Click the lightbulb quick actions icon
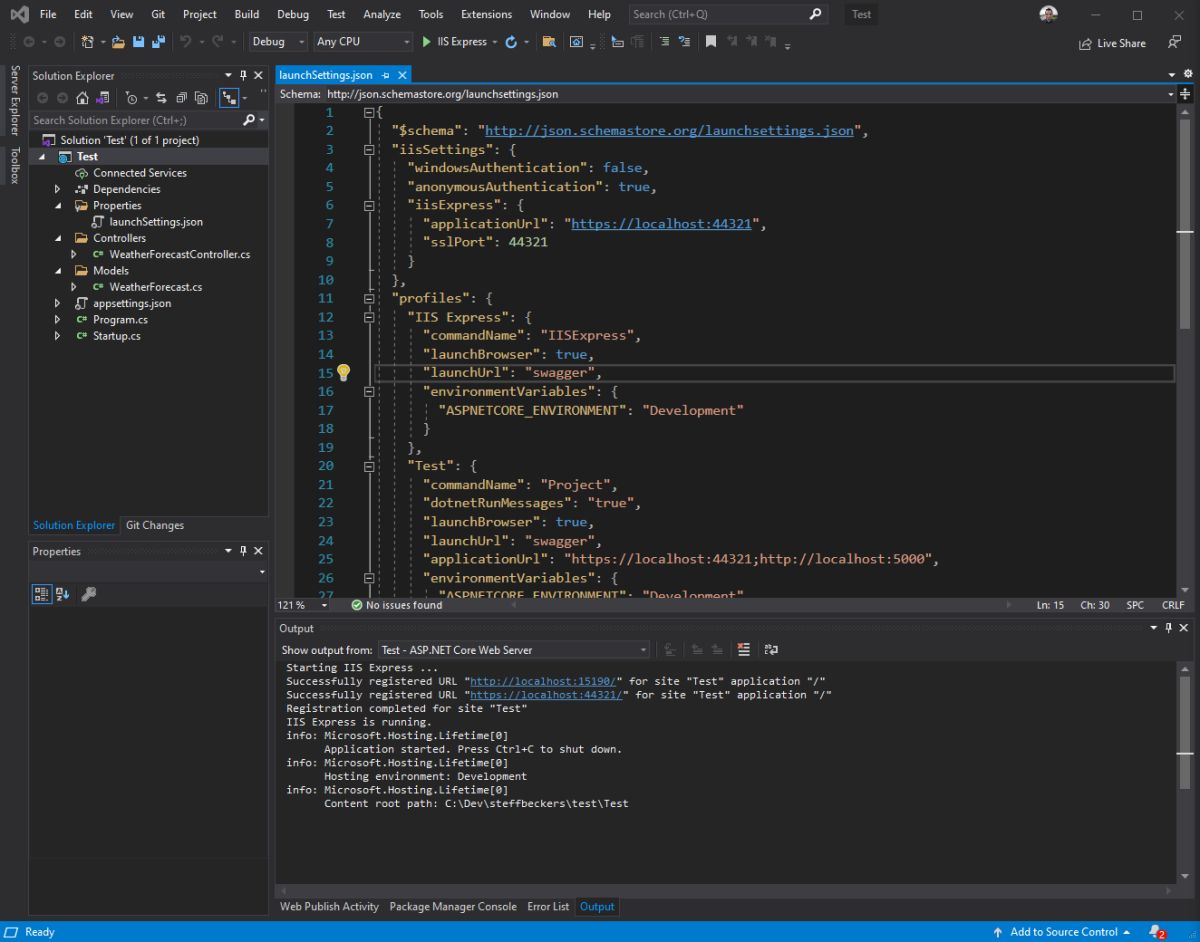The image size is (1200, 942). pos(343,373)
